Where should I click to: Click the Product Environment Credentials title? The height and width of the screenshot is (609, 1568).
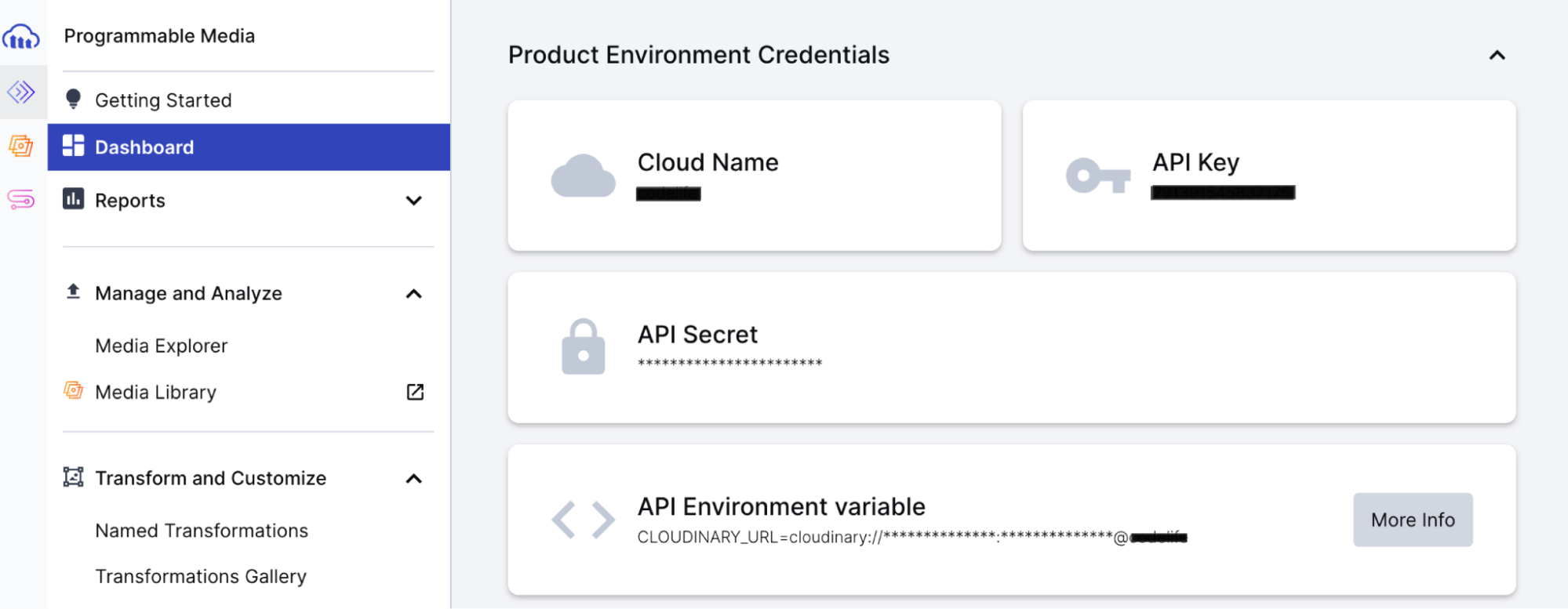699,55
